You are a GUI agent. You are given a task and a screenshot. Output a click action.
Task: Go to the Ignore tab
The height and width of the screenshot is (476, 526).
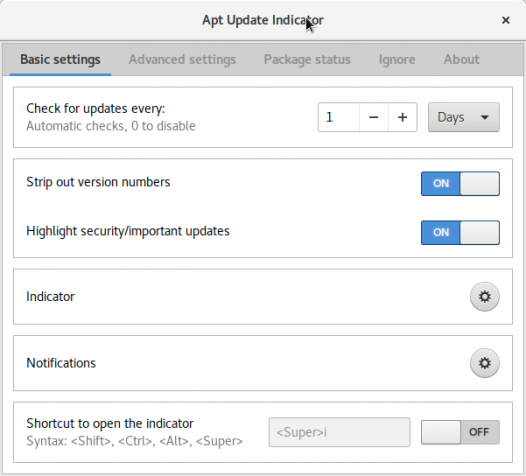[x=397, y=59]
